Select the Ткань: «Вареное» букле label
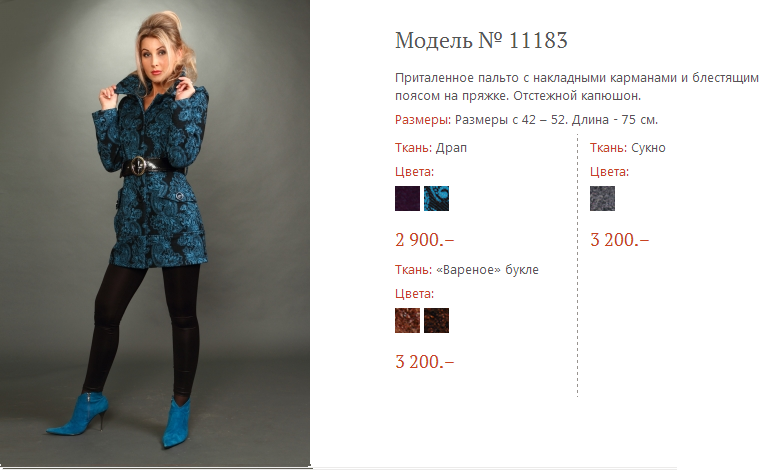 point(467,270)
